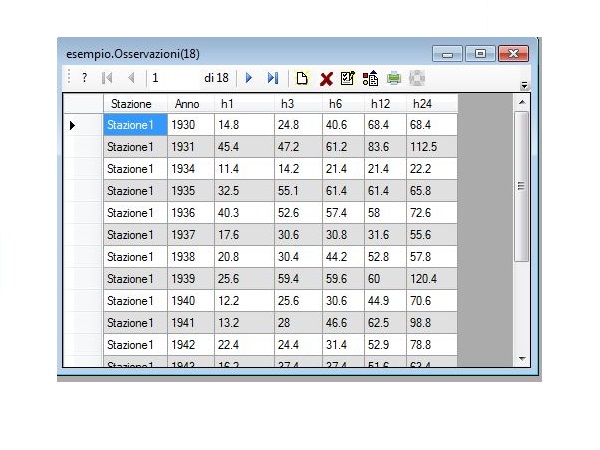Click the h24 column header
Image resolution: width=600 pixels, height=450 pixels.
pyautogui.click(x=432, y=104)
